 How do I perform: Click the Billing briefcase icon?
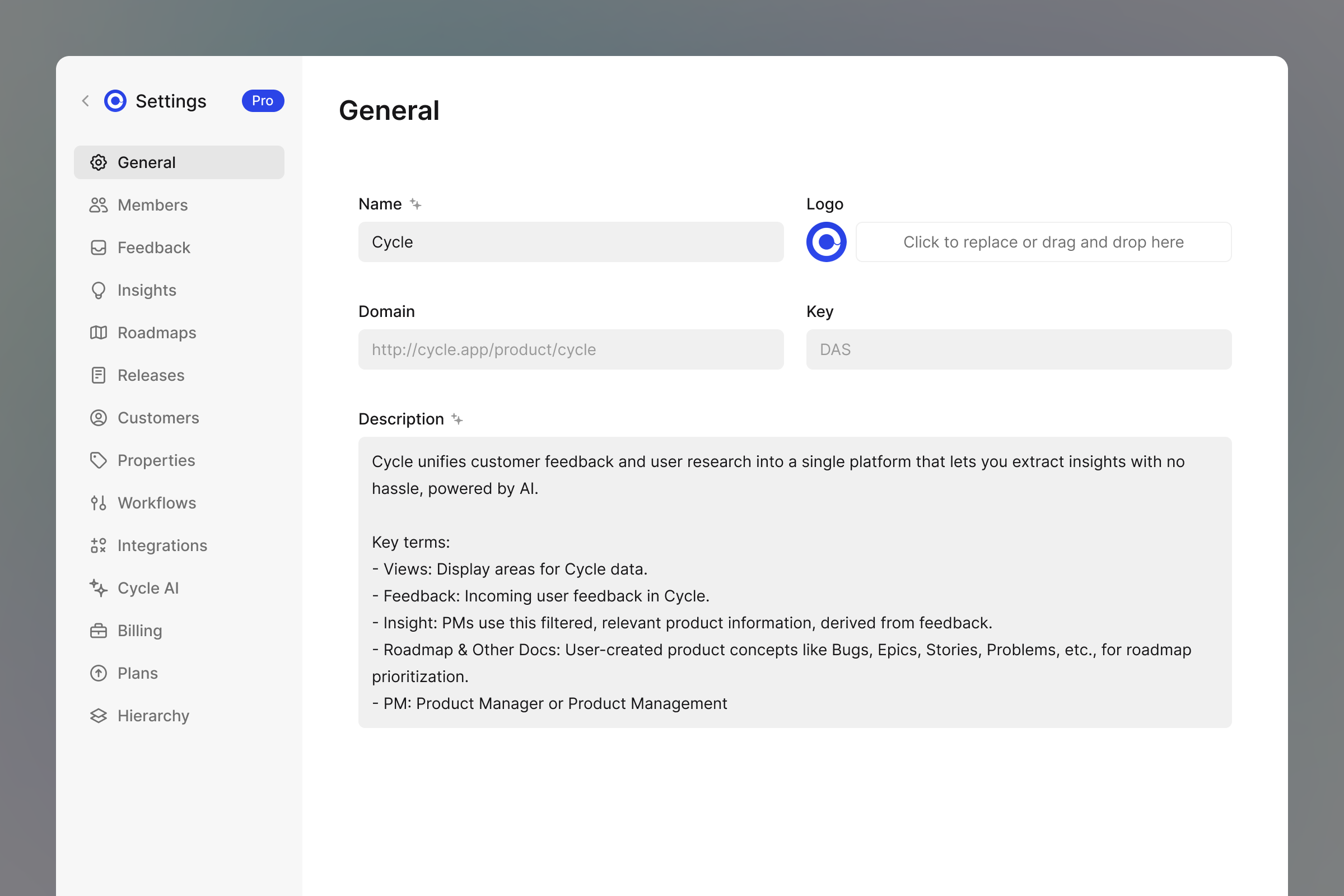coord(99,631)
